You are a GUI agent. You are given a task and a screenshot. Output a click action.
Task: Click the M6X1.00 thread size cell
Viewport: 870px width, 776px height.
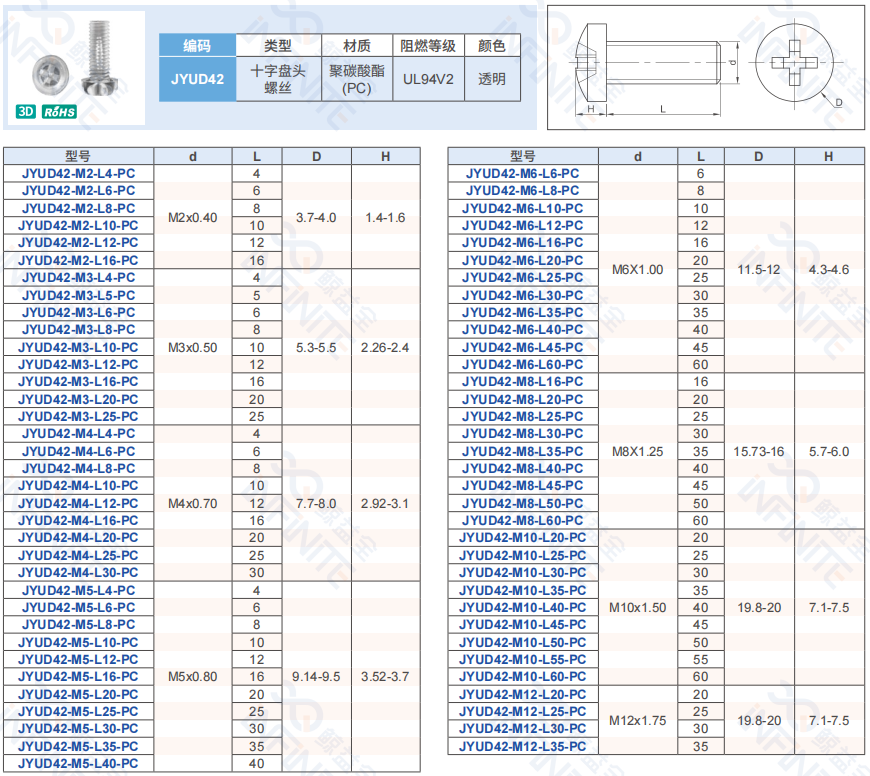click(637, 269)
